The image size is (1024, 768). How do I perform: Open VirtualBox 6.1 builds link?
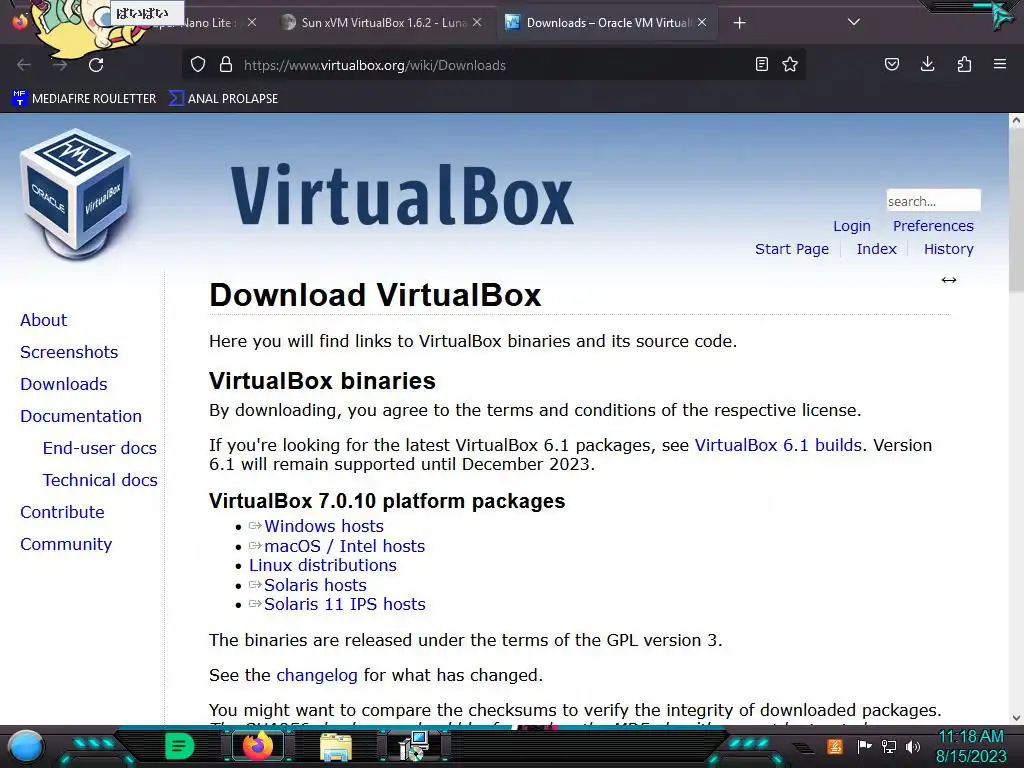tap(778, 445)
